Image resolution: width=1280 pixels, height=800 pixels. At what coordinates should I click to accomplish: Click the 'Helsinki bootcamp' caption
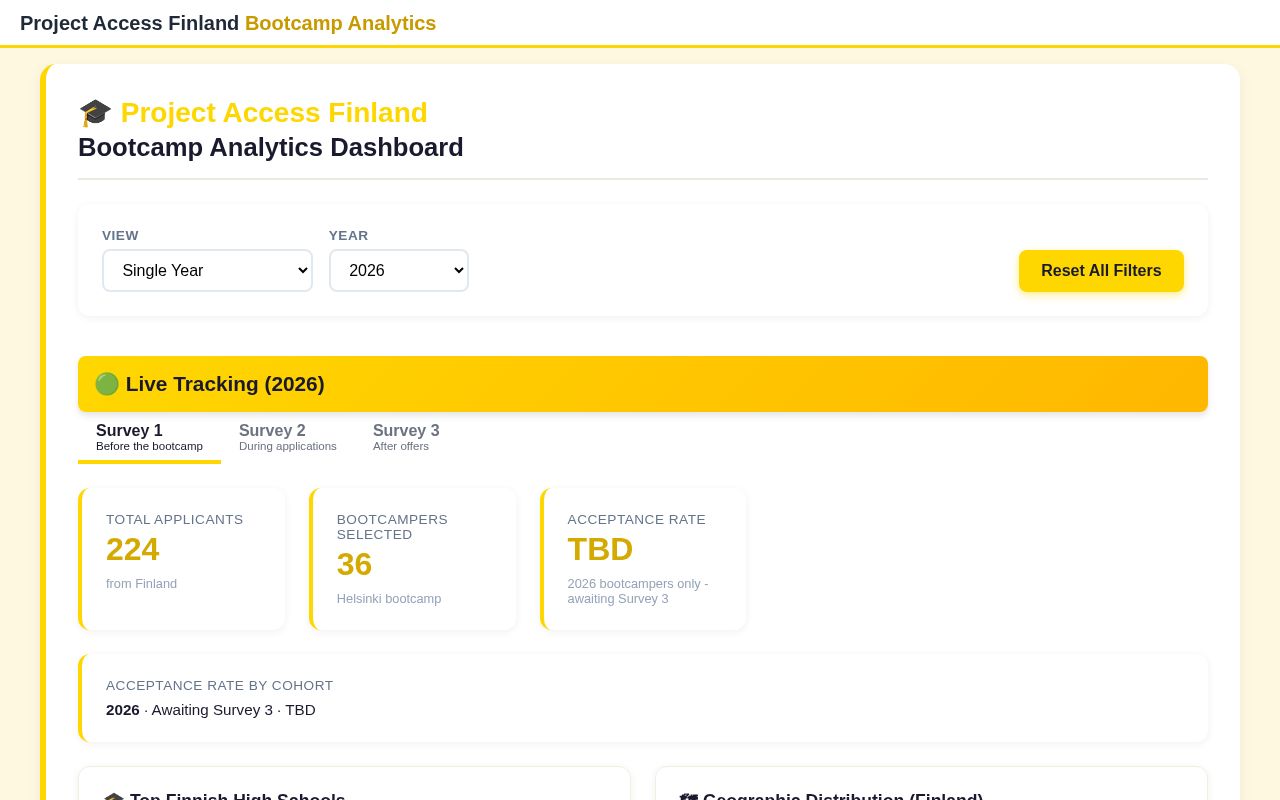(389, 599)
